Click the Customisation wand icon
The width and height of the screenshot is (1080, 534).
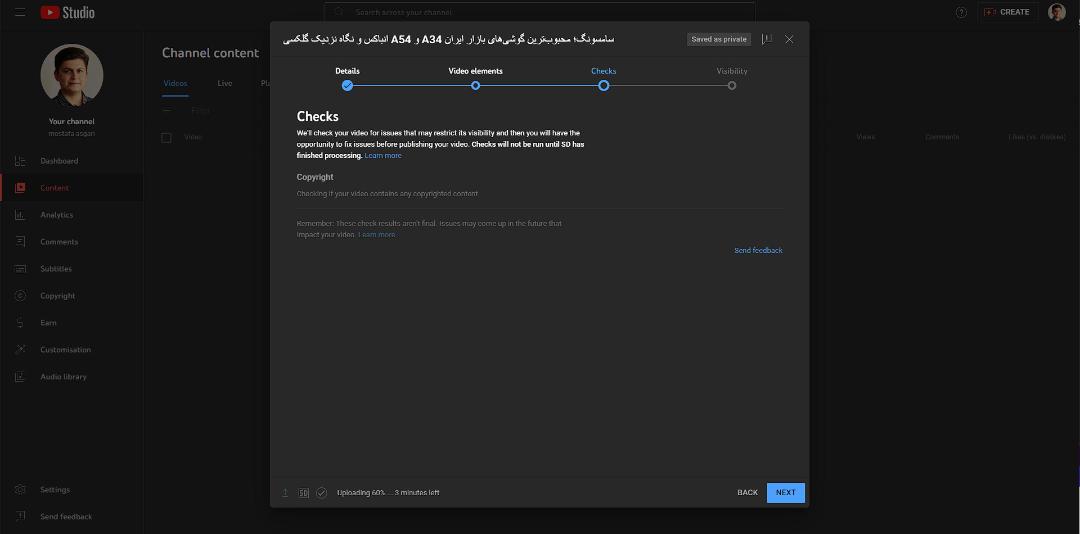pyautogui.click(x=20, y=349)
